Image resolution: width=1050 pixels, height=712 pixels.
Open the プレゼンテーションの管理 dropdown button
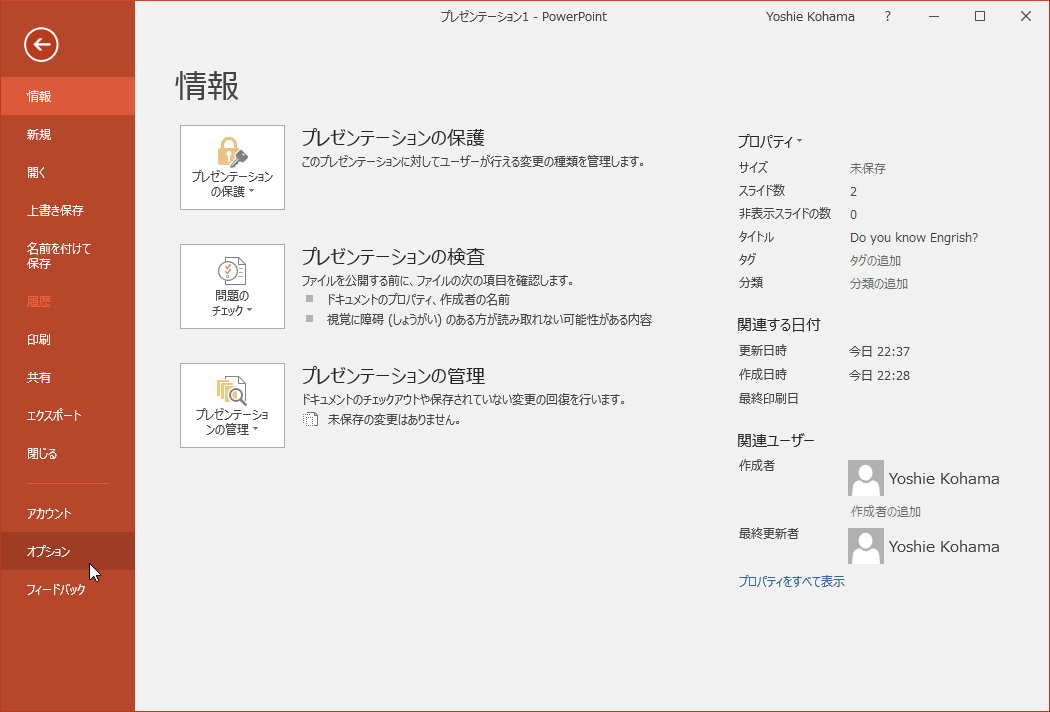pyautogui.click(x=232, y=405)
